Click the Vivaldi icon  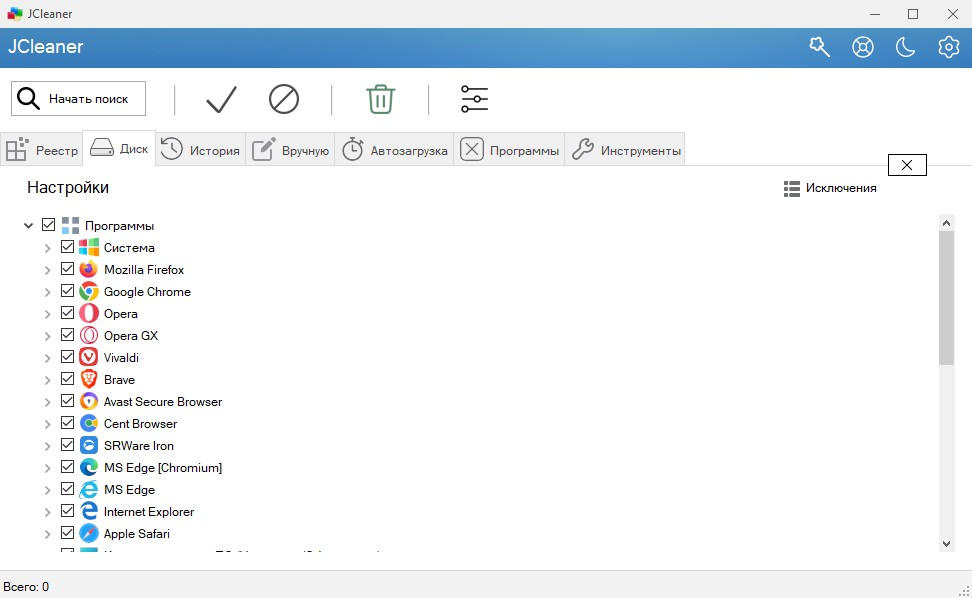click(x=89, y=358)
